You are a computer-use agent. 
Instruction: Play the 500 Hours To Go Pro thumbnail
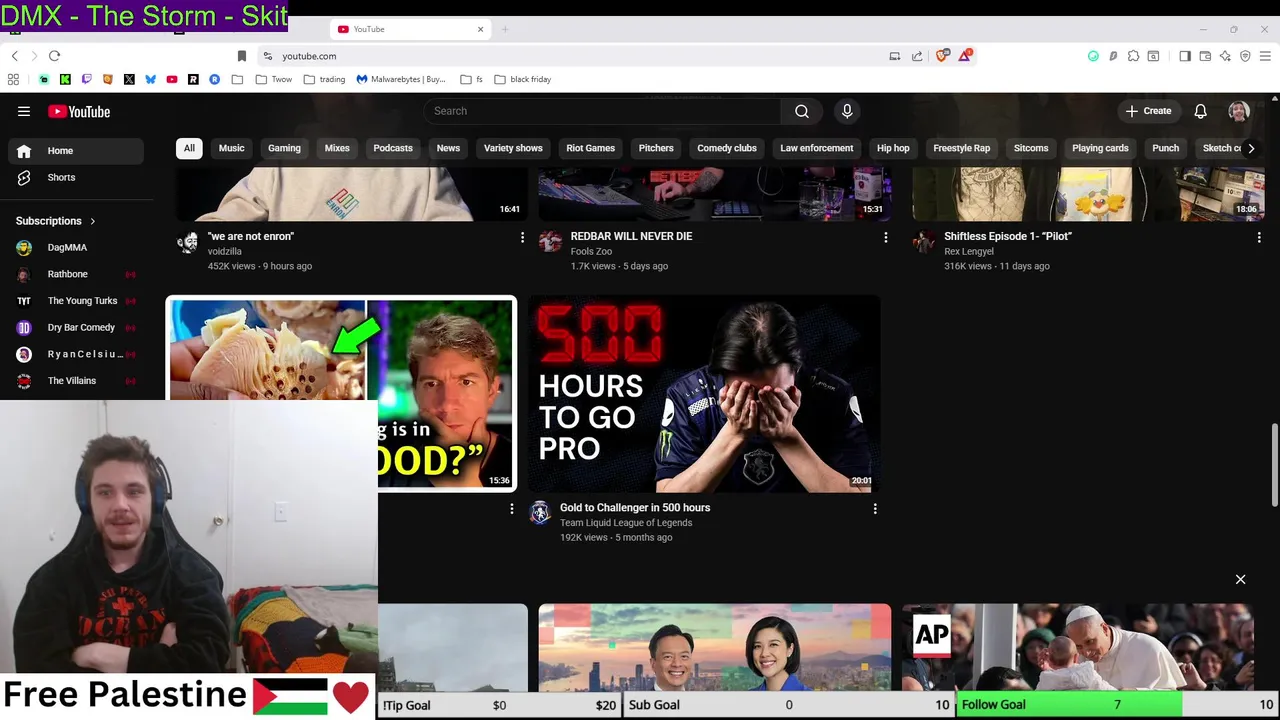click(x=705, y=394)
